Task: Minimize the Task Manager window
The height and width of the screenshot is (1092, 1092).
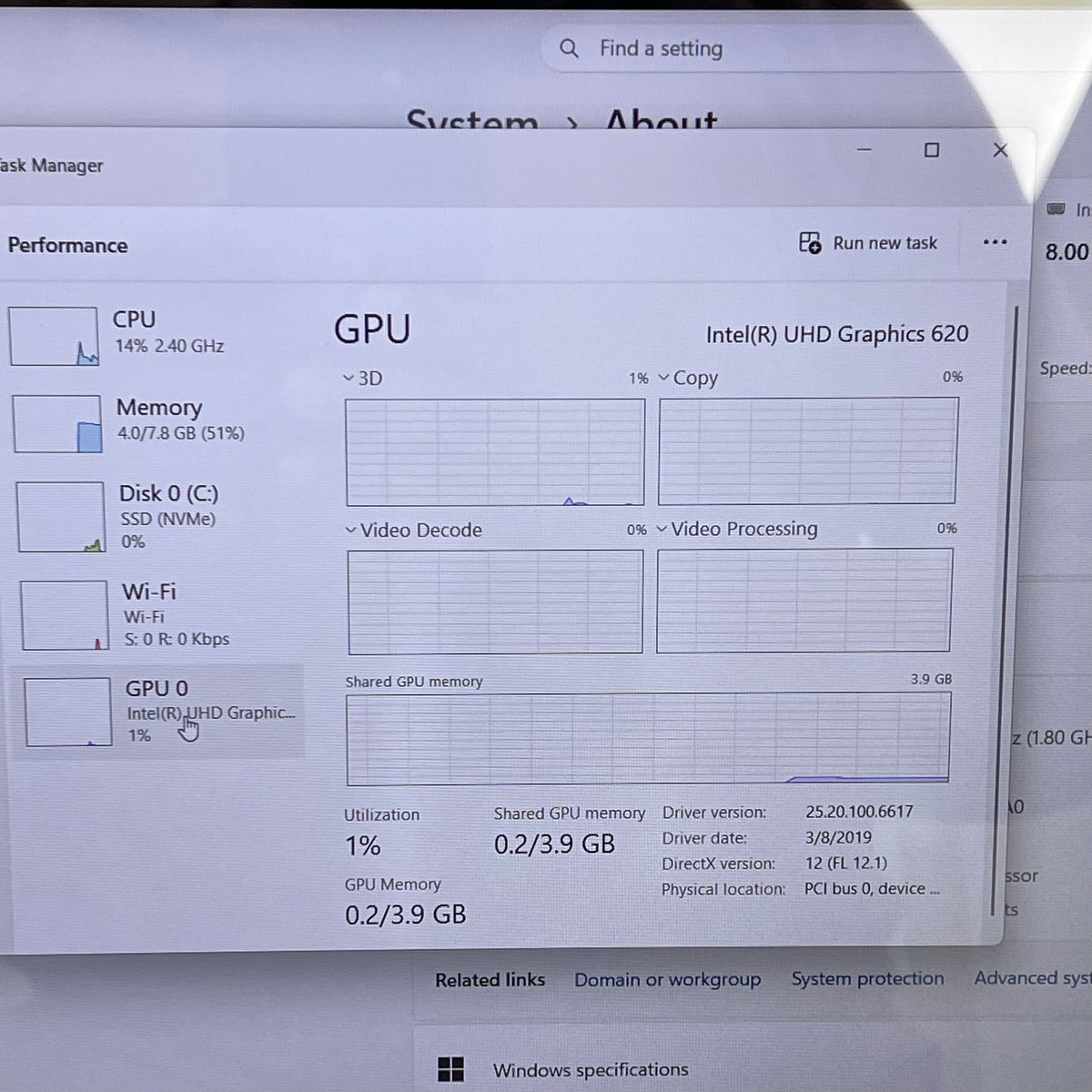Action: point(864,149)
